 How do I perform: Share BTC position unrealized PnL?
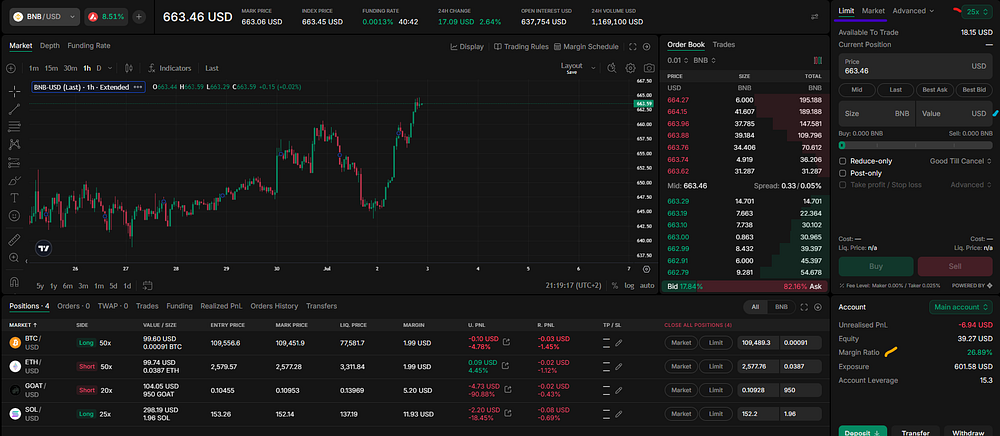(506, 342)
